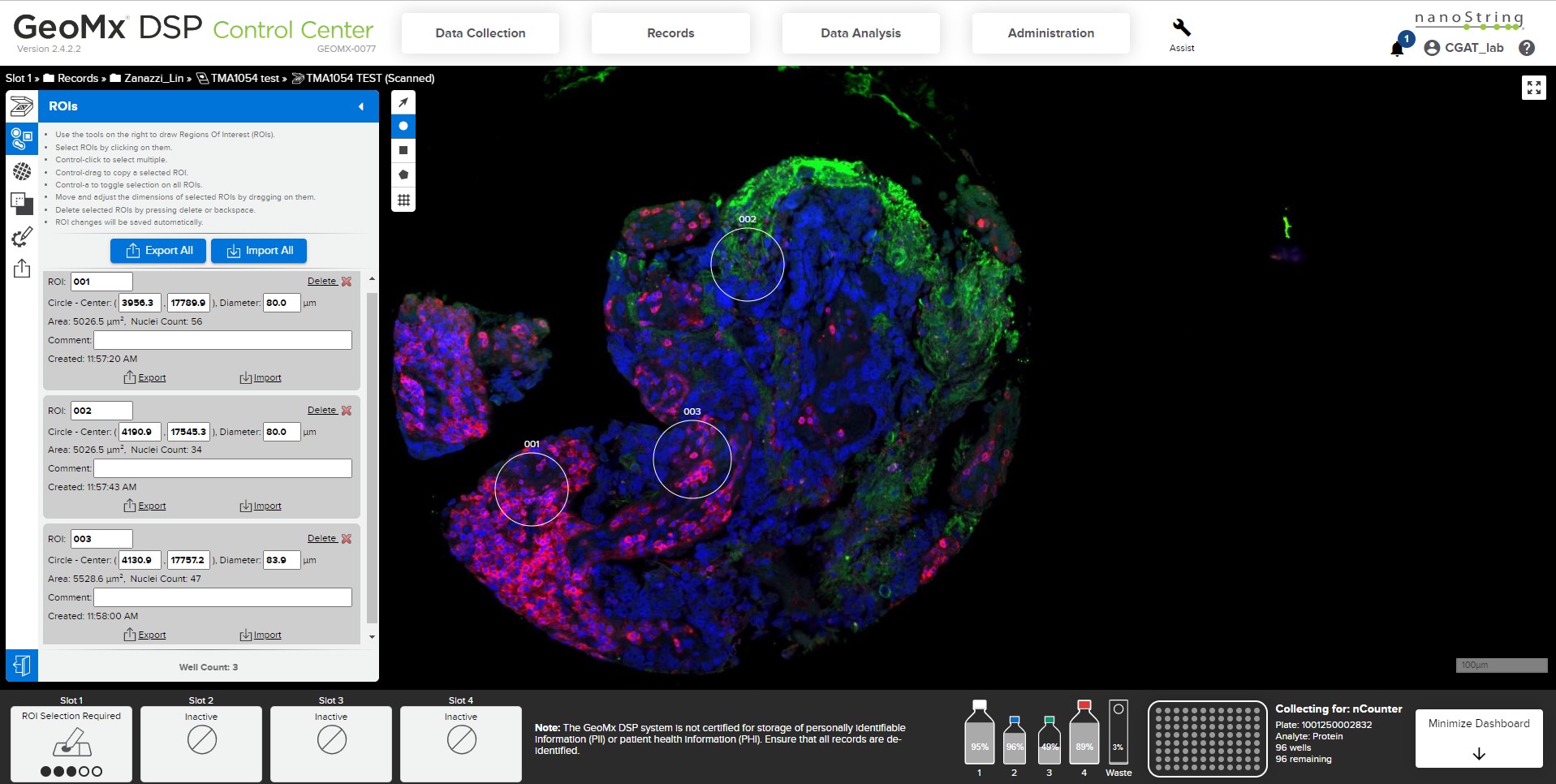Go to the Administration tab

coord(1050,33)
